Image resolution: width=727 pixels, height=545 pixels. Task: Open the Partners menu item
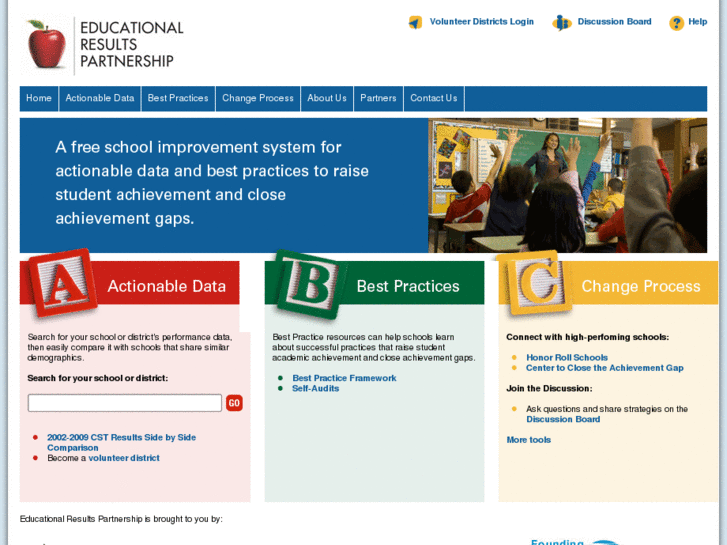378,98
